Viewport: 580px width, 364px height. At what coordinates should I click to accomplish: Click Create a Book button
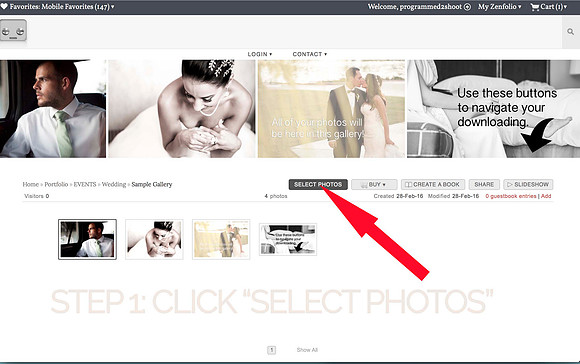pos(432,184)
